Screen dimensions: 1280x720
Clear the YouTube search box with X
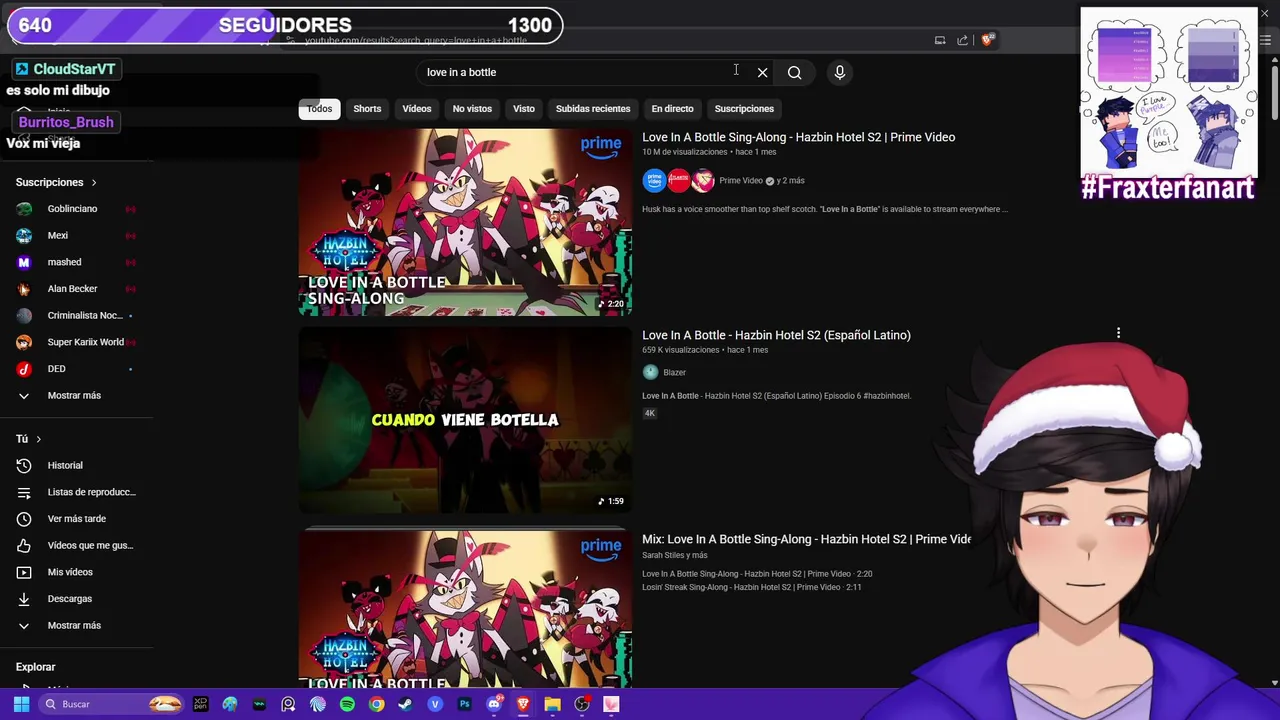762,72
